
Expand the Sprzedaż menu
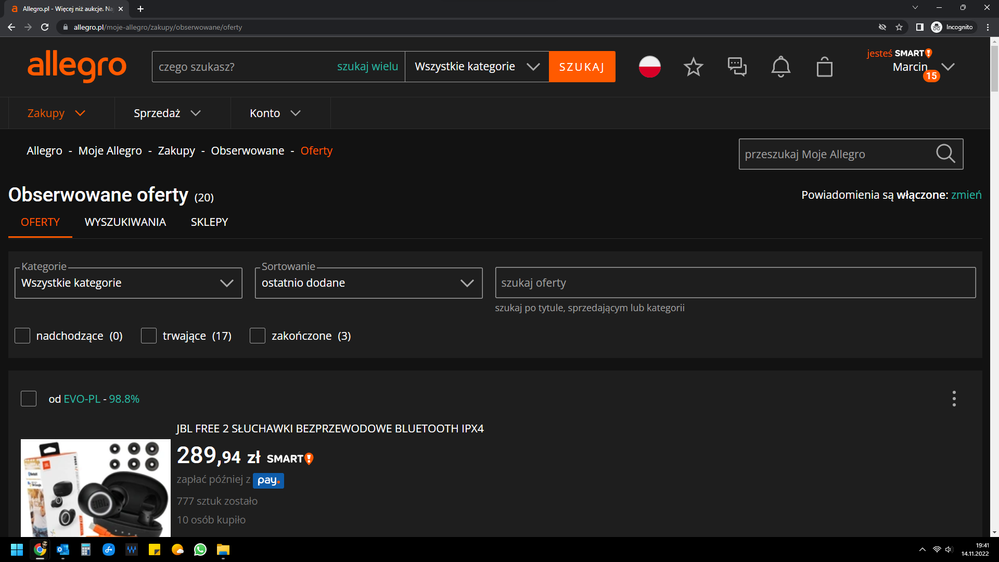pos(167,113)
